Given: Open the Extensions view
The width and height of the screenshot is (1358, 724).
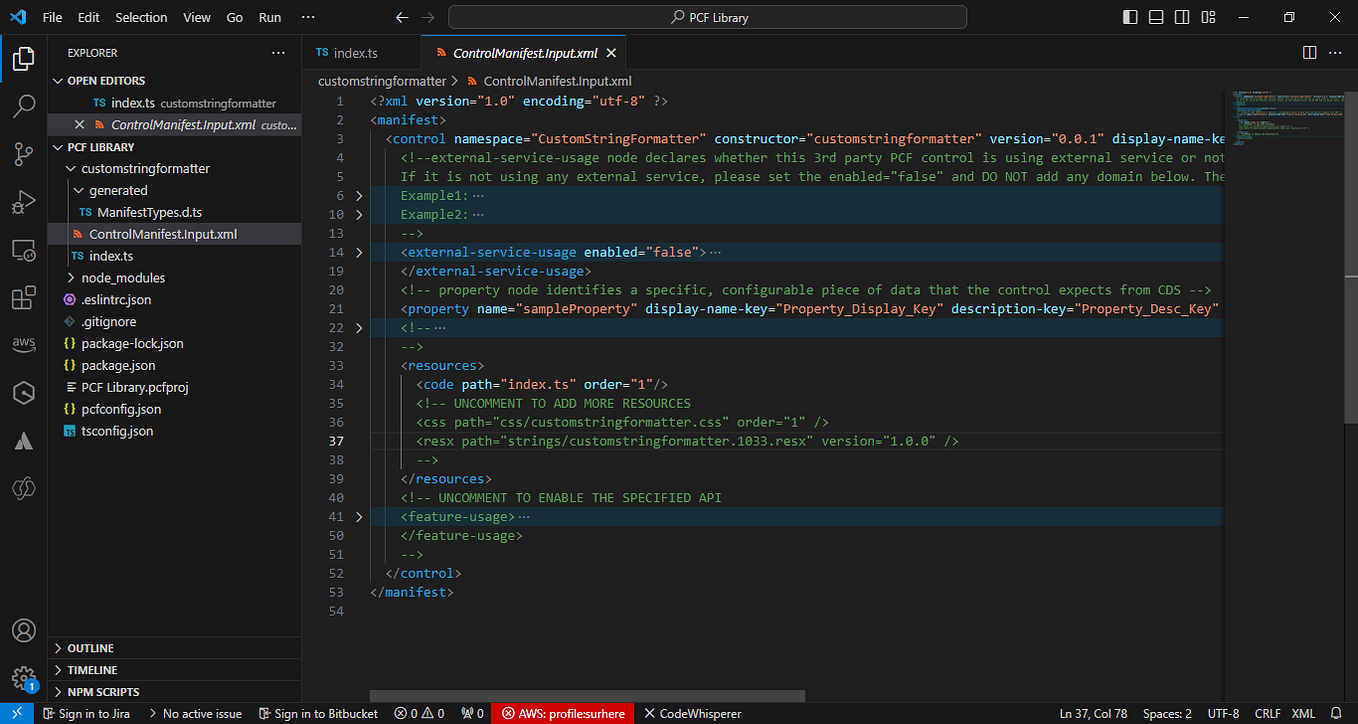Looking at the screenshot, I should tap(23, 297).
